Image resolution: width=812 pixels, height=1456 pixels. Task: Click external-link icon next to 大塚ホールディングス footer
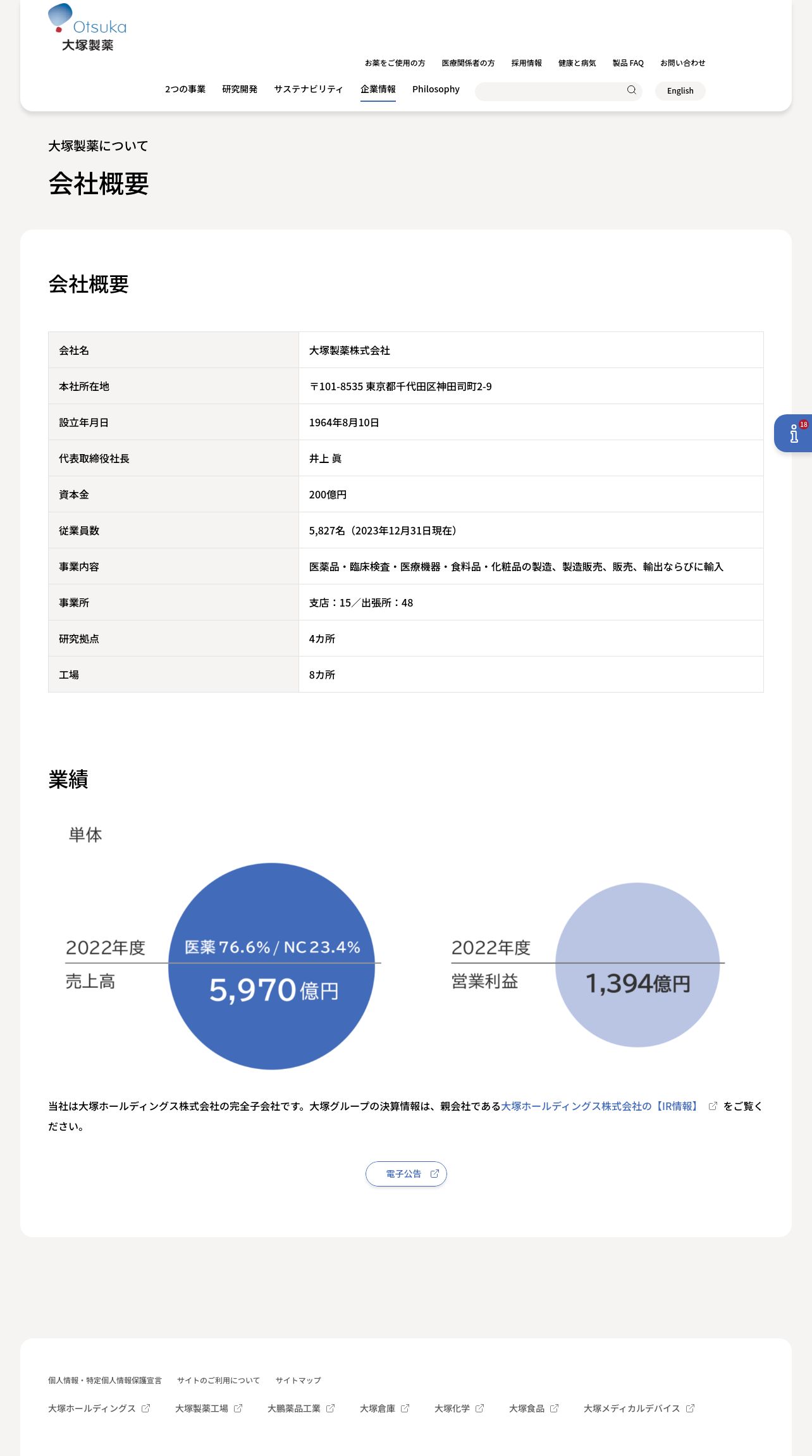pos(145,1409)
